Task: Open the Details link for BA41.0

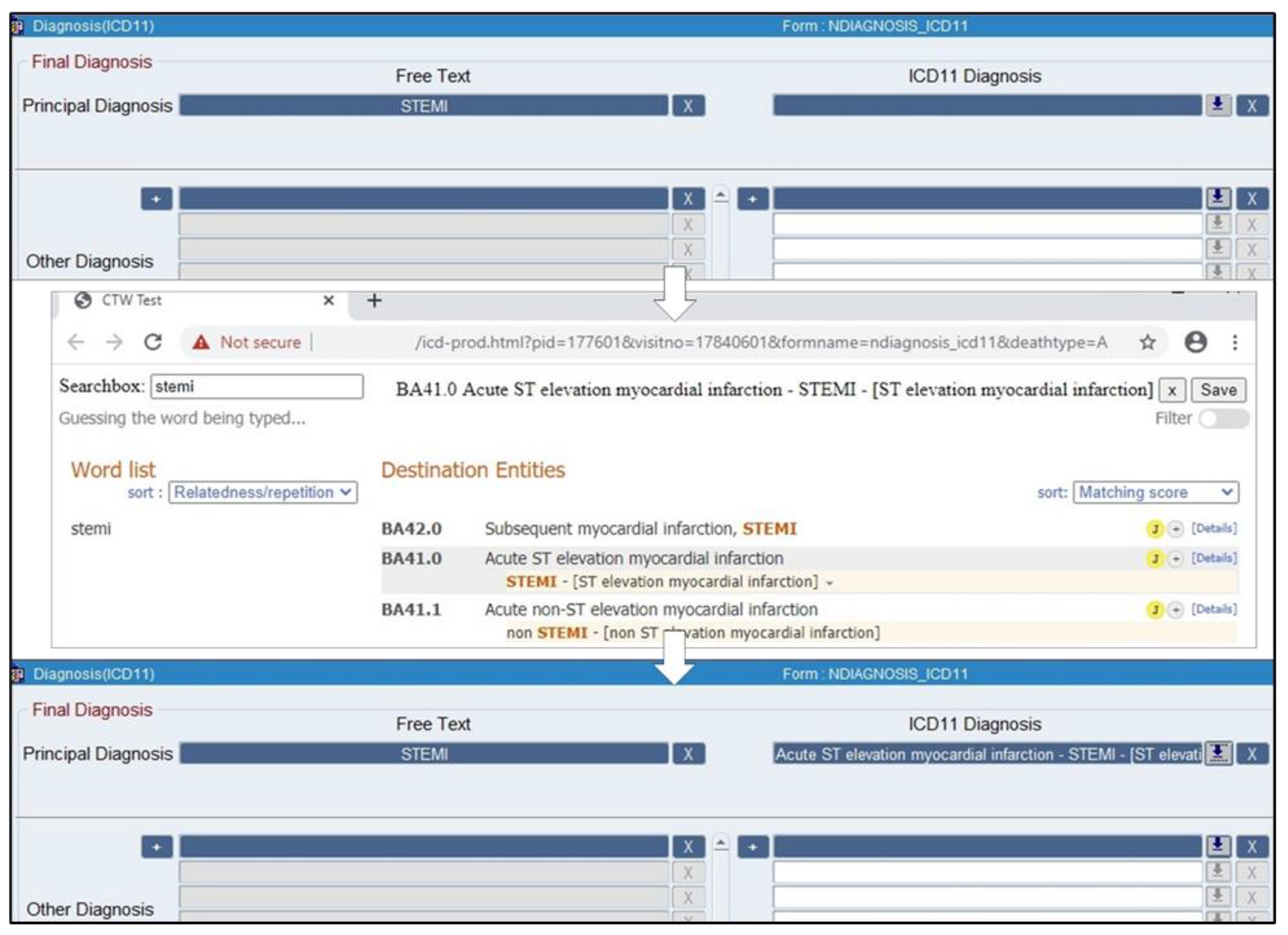Action: [x=1213, y=558]
